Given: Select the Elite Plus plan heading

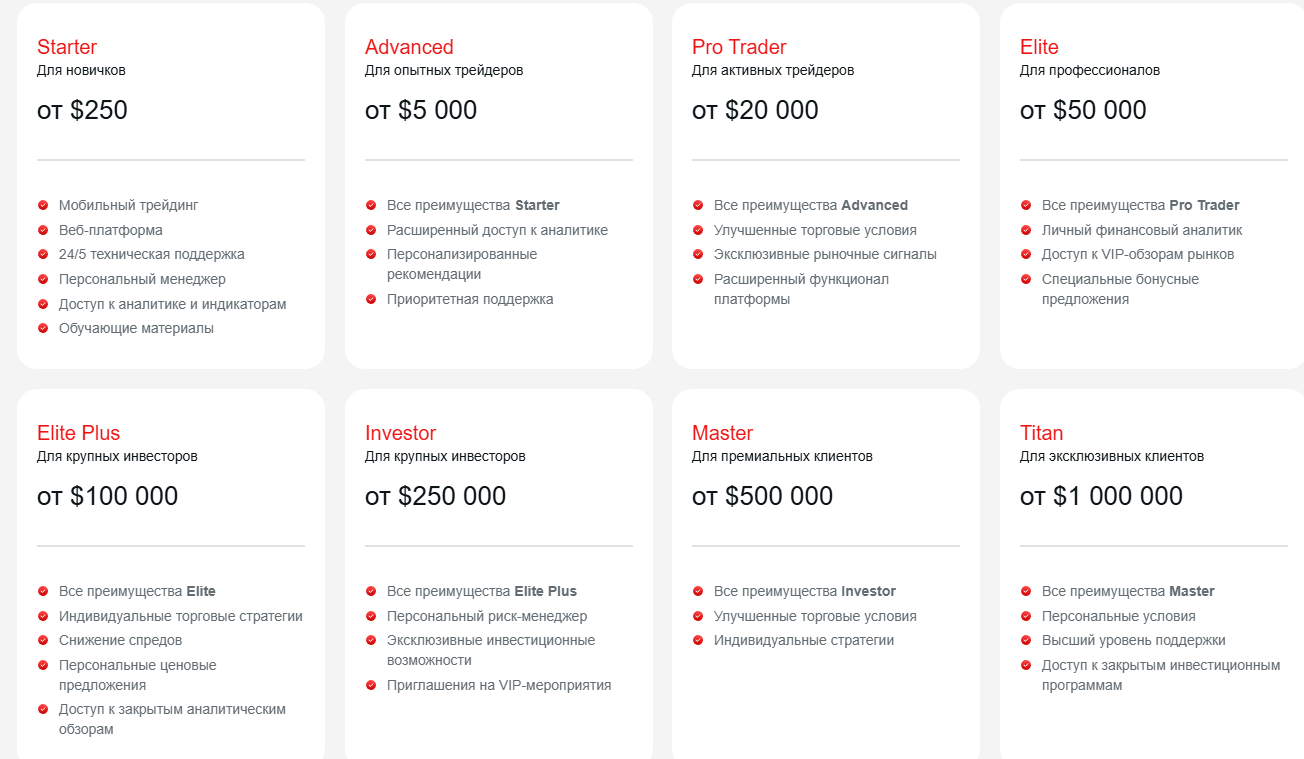Looking at the screenshot, I should (78, 433).
